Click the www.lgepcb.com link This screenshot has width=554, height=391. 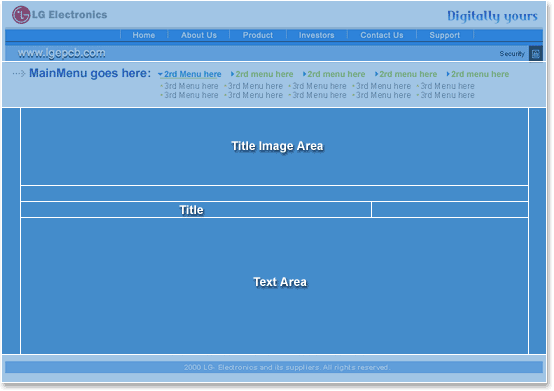(x=61, y=53)
